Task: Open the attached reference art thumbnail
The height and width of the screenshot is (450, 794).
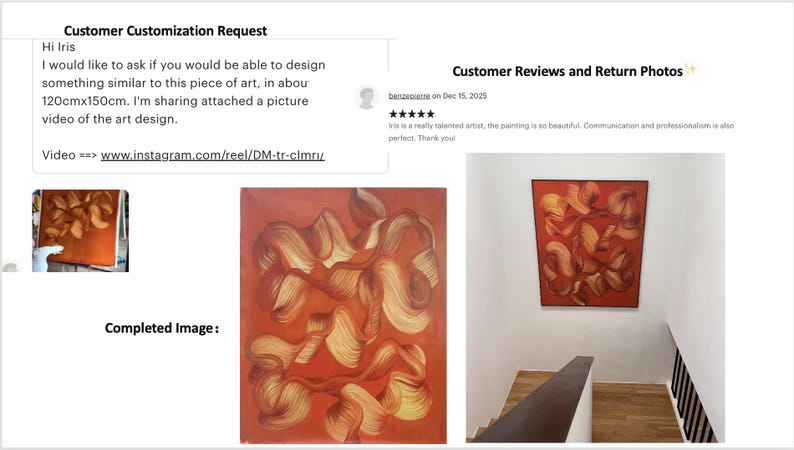Action: point(81,231)
